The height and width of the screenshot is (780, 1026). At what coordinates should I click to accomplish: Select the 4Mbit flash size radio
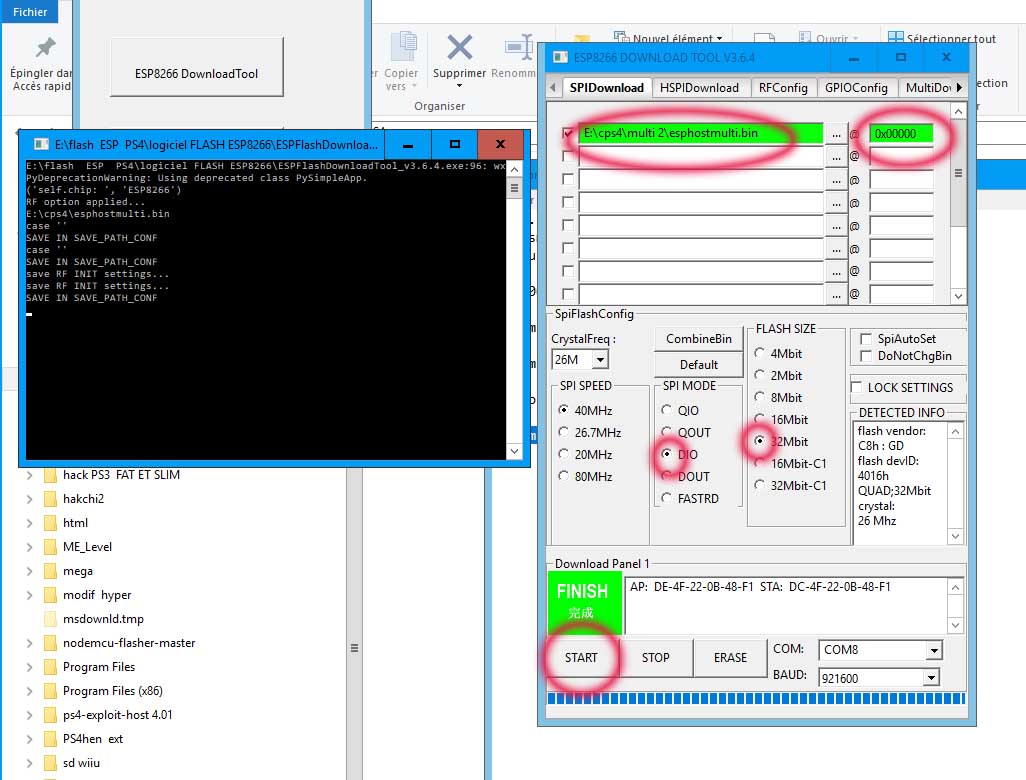[759, 353]
